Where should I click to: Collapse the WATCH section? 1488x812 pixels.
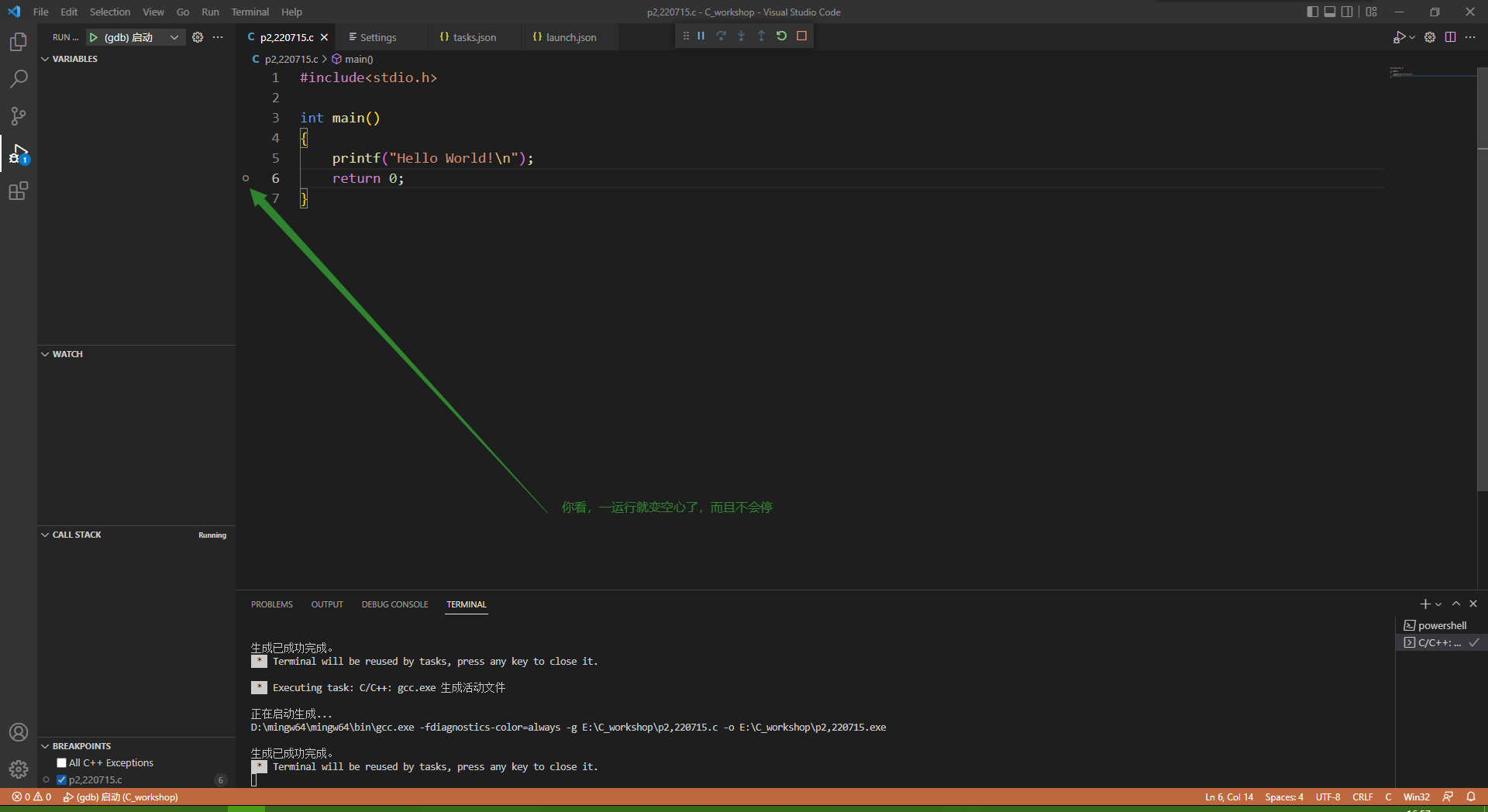[x=67, y=354]
